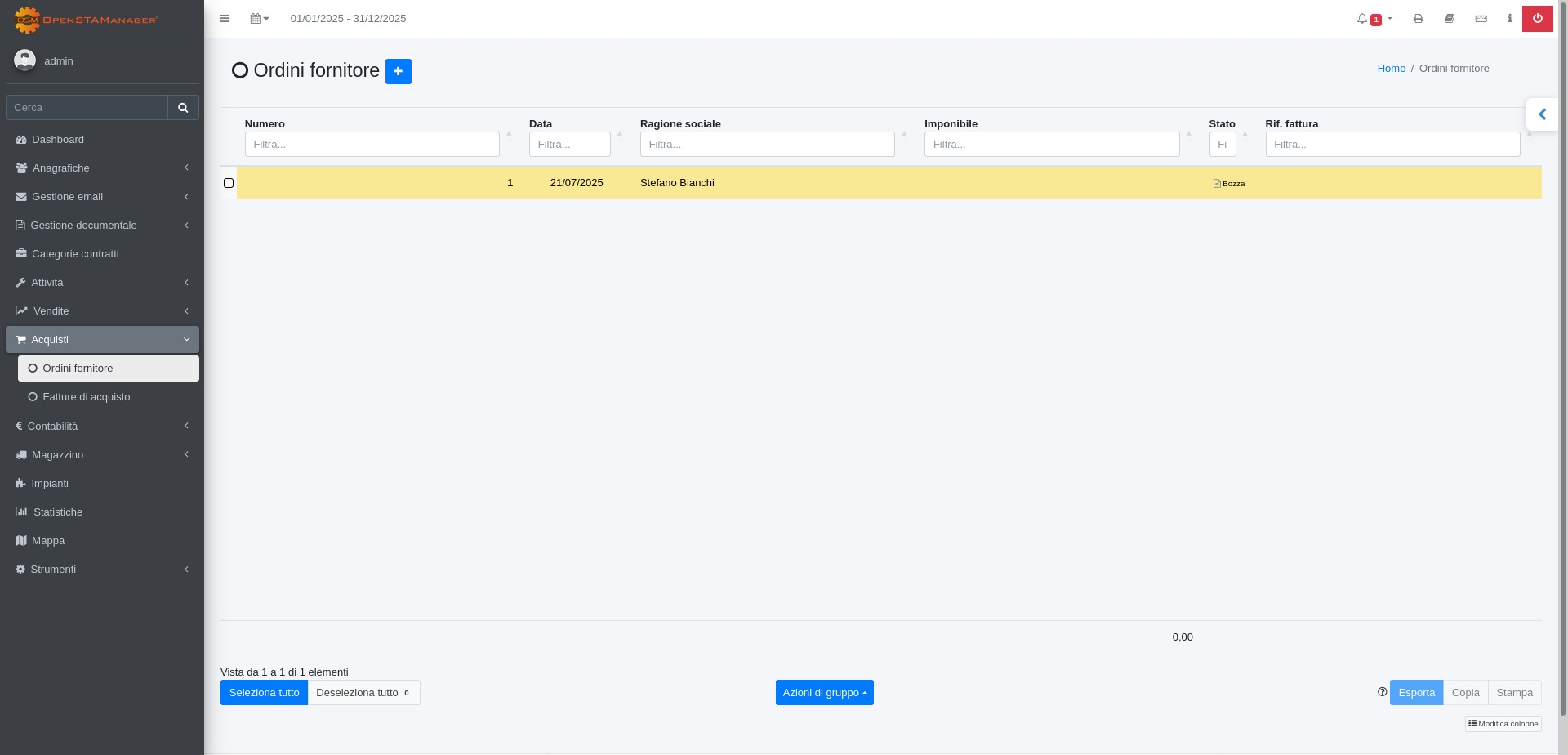This screenshot has height=755, width=1568.
Task: Open the calendar date range picker
Action: [x=259, y=19]
